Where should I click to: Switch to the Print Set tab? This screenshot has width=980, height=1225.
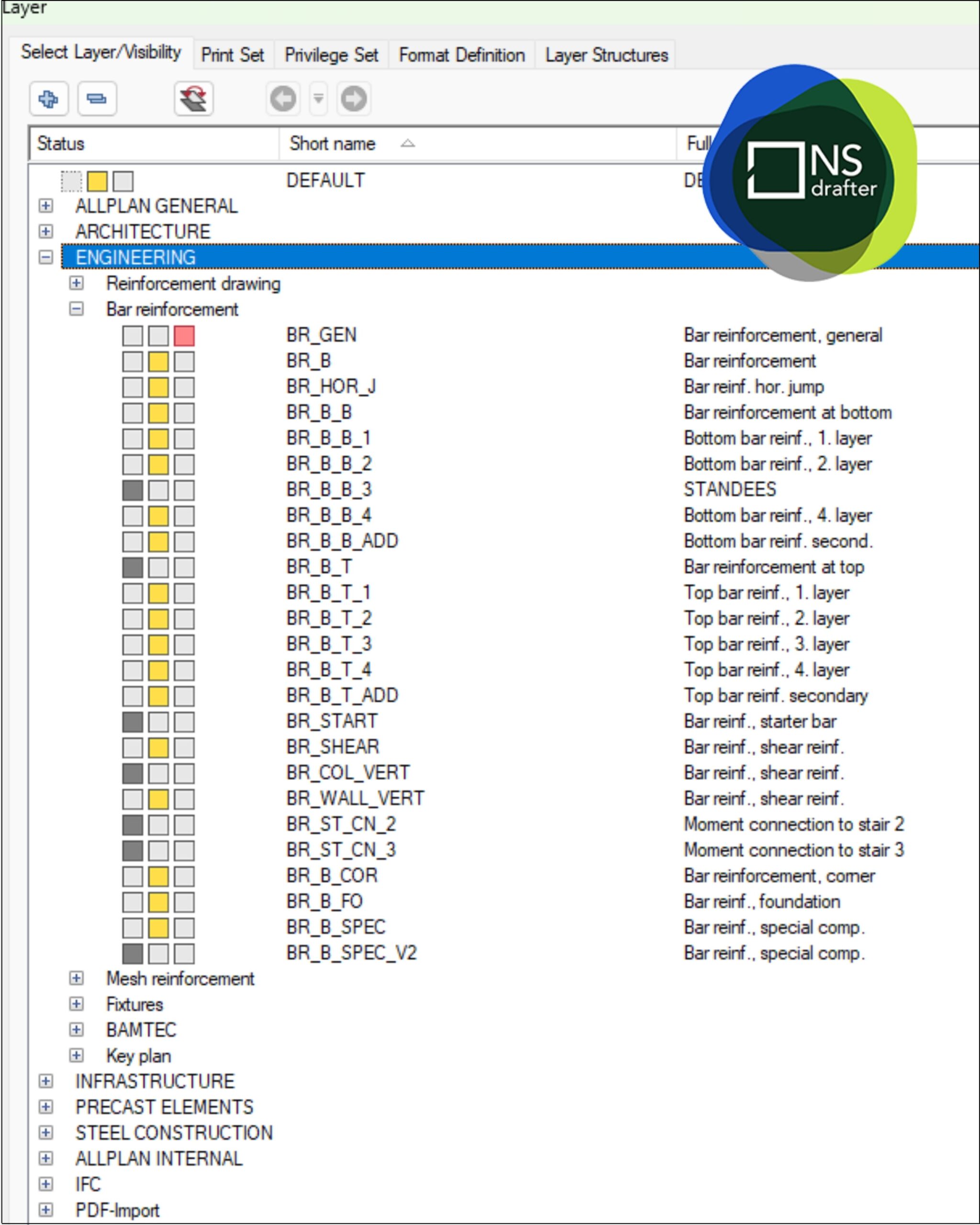[x=233, y=55]
